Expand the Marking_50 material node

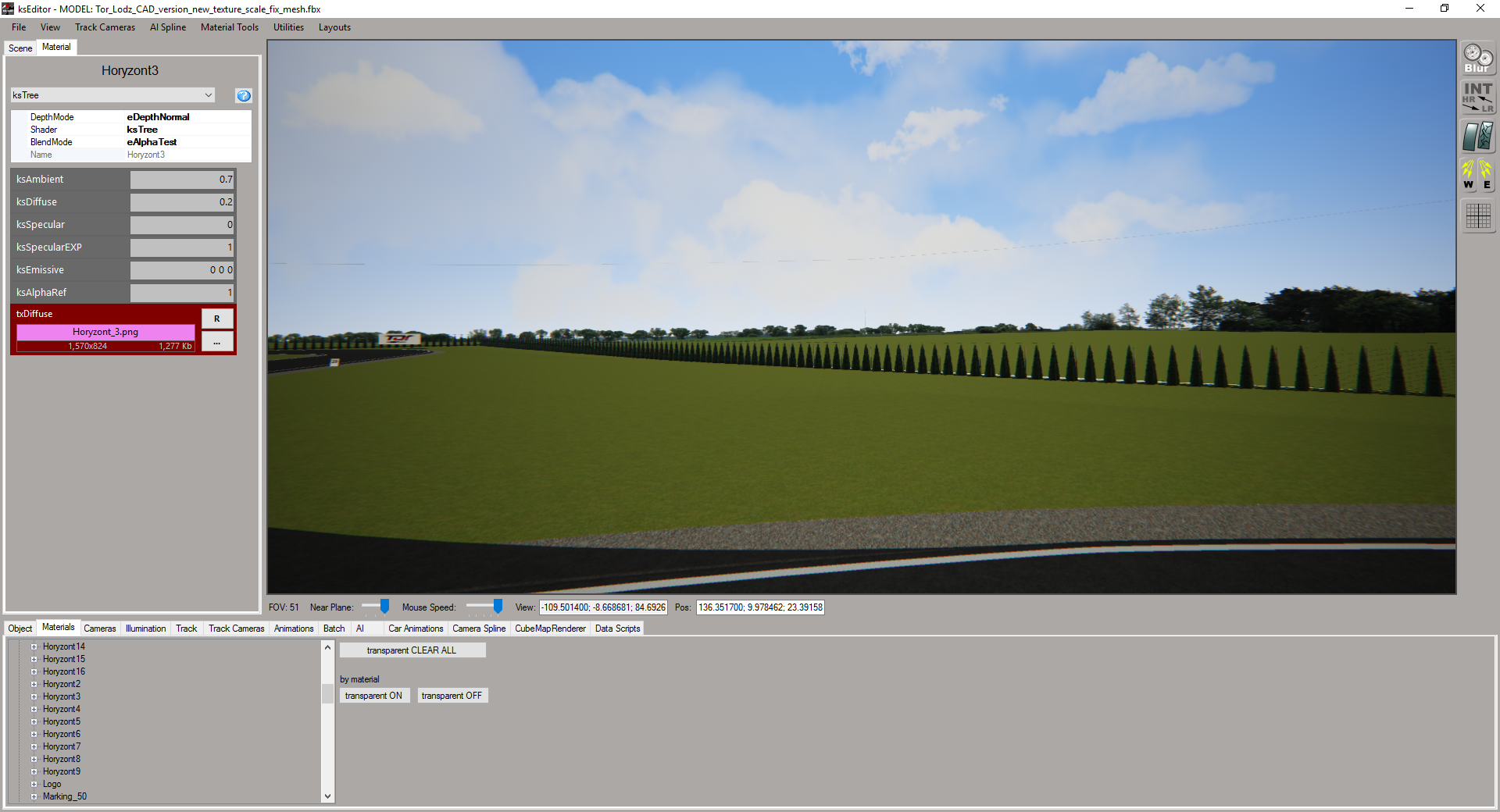click(34, 796)
